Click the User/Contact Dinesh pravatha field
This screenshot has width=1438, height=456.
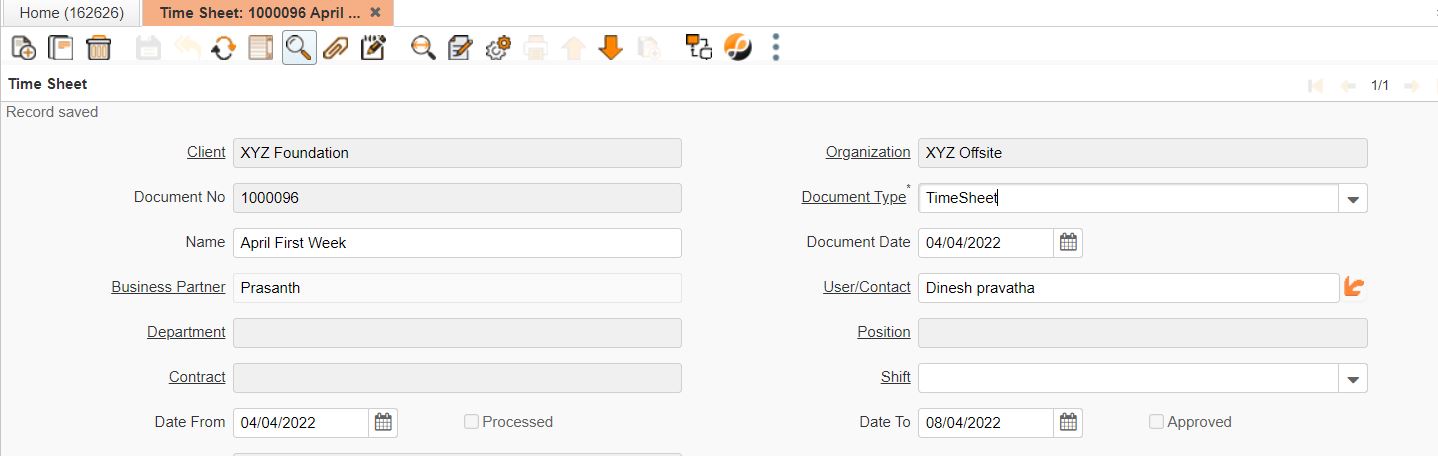point(1128,288)
